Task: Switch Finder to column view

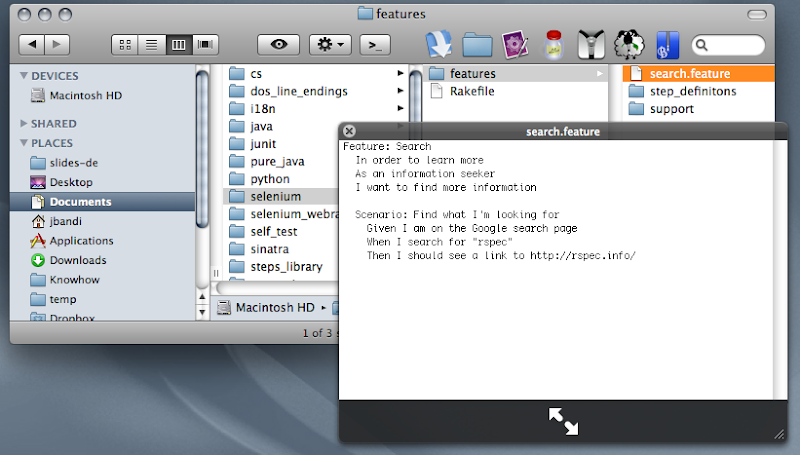Action: tap(179, 45)
